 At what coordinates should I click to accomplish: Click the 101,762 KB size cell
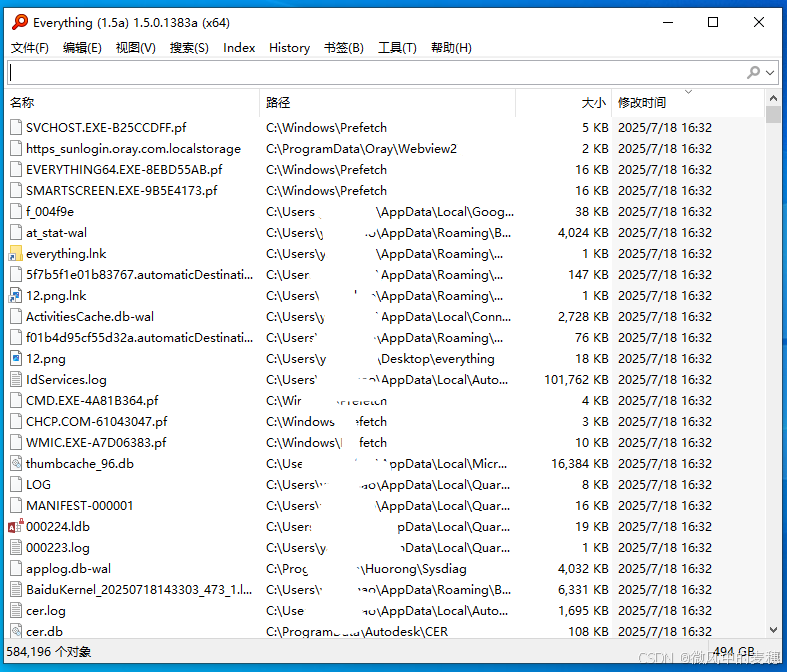pos(576,380)
